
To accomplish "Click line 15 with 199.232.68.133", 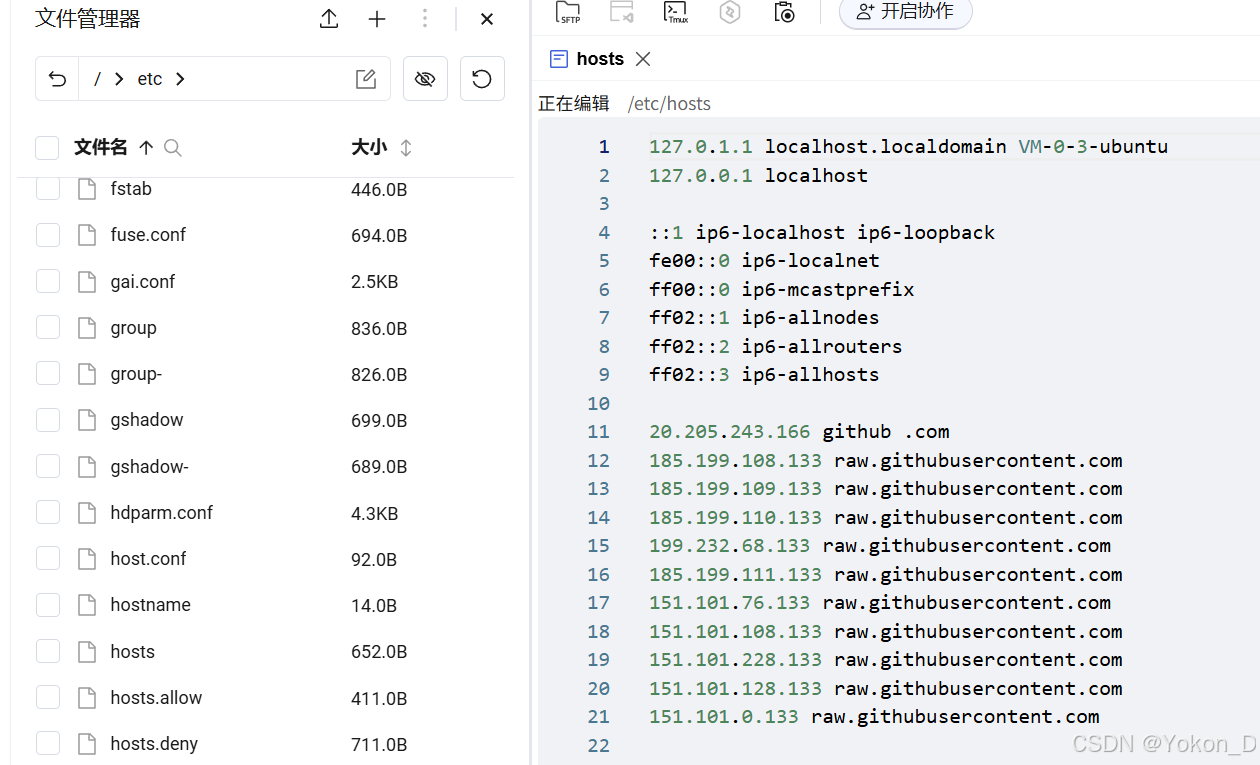I will pyautogui.click(x=880, y=546).
